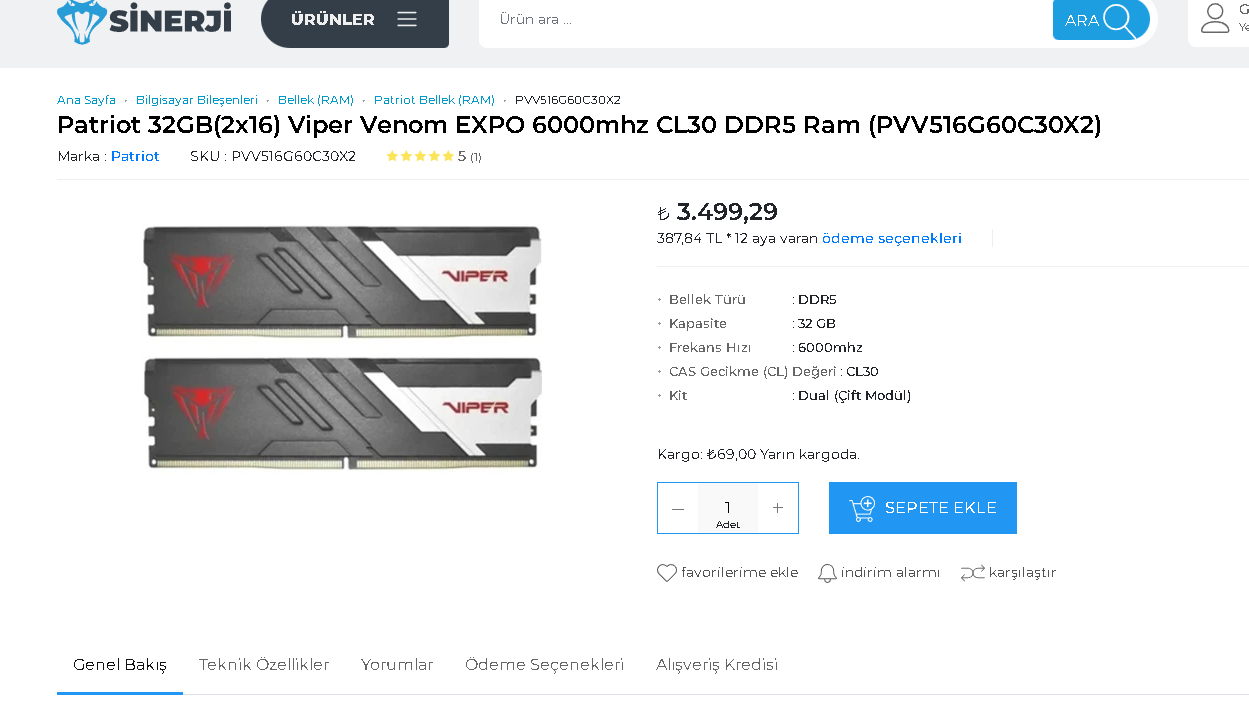The height and width of the screenshot is (718, 1249).
Task: Open Bilgisayar Bileşenleri breadcrumb
Action: [197, 100]
